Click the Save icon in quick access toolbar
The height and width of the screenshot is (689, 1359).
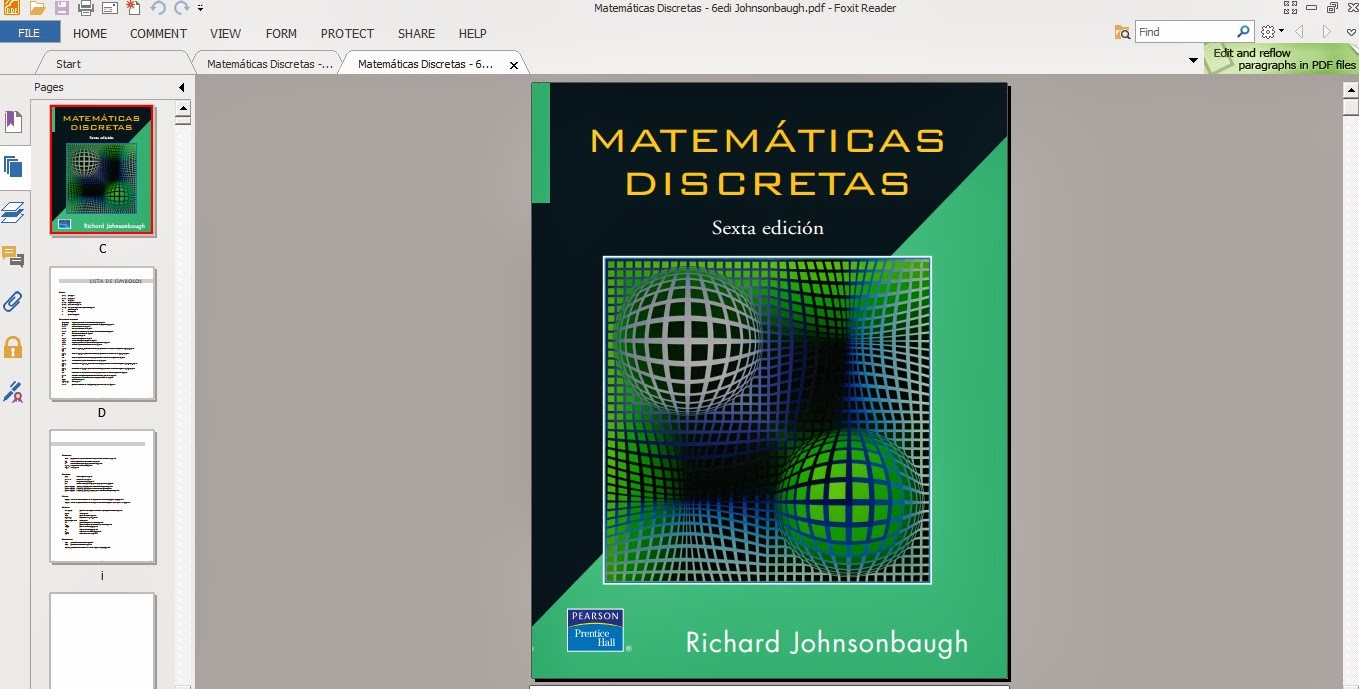point(61,8)
